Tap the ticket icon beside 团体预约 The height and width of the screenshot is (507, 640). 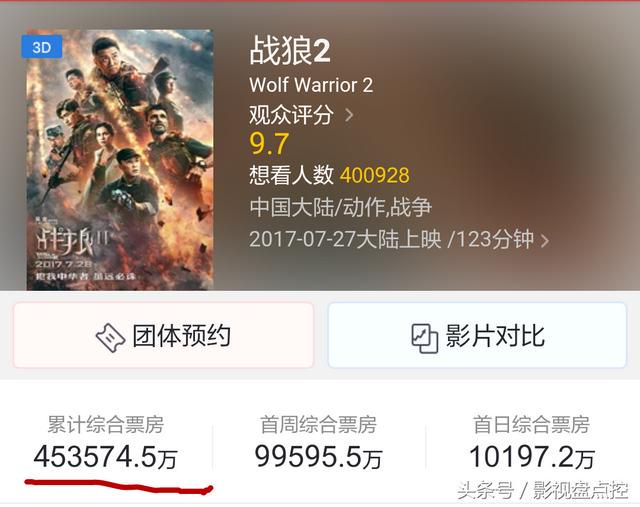pos(110,337)
